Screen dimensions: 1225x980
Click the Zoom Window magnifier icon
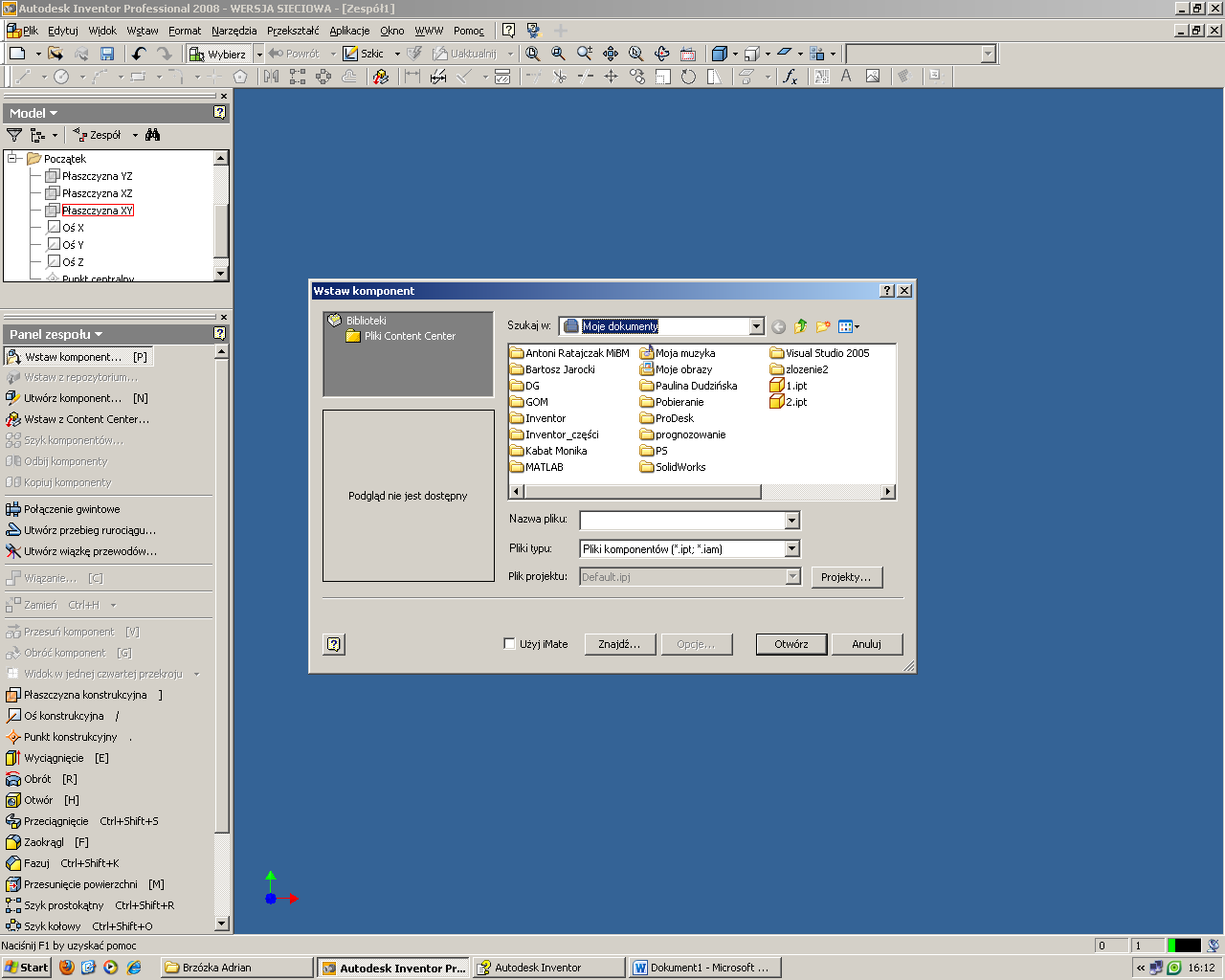coord(559,54)
